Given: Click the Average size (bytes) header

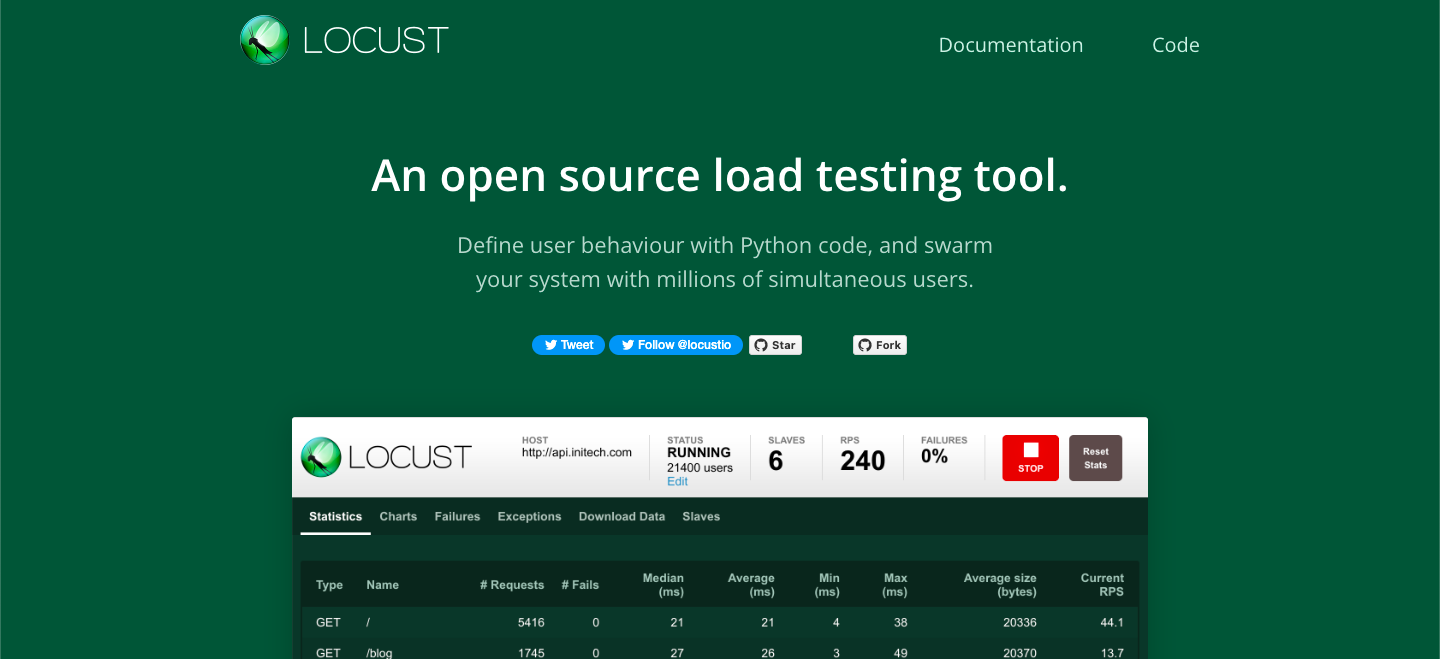Looking at the screenshot, I should (1000, 585).
